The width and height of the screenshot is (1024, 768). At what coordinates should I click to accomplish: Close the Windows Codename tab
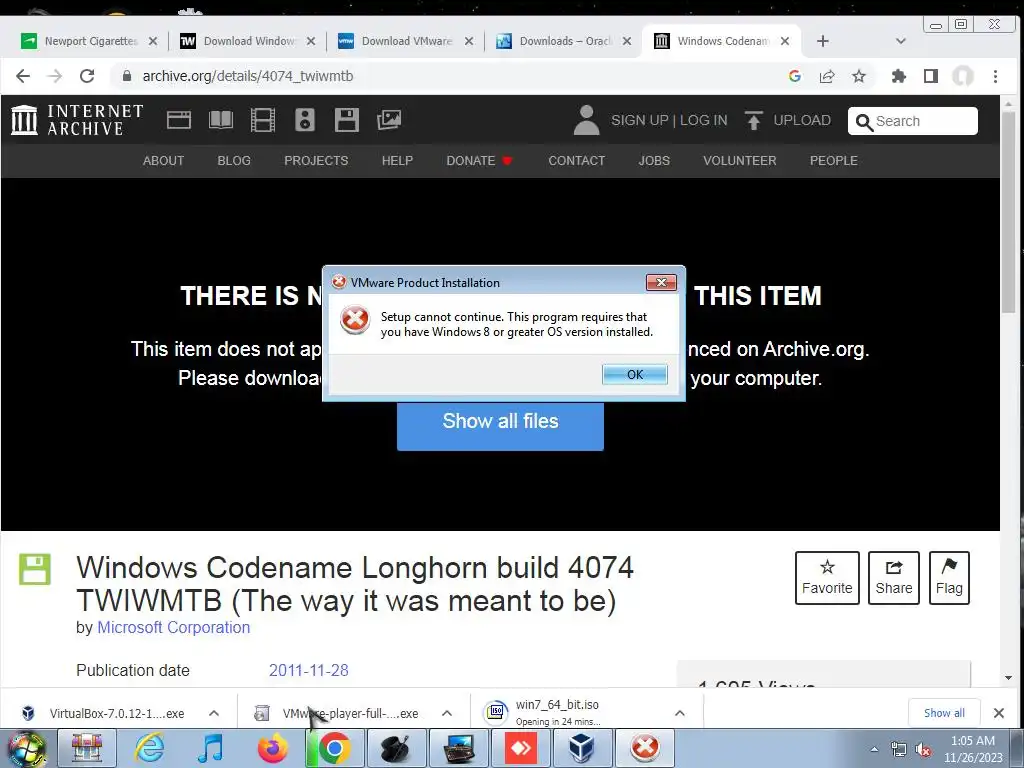click(x=785, y=41)
